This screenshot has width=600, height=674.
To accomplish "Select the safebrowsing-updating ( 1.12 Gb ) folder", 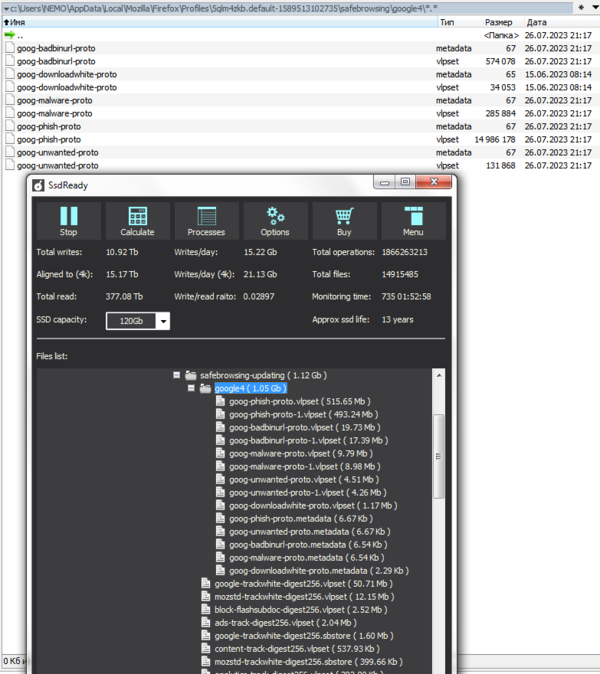I will point(263,376).
